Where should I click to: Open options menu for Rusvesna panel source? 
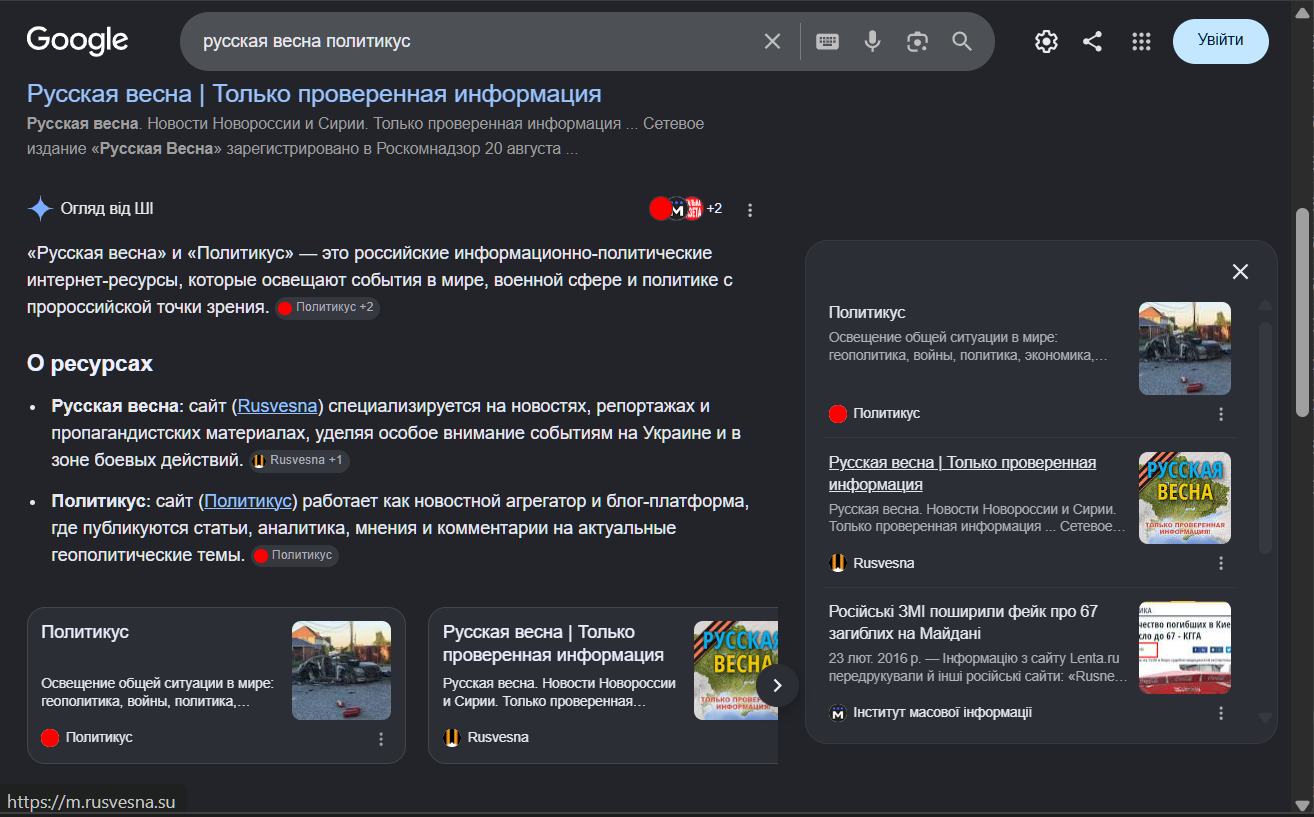tap(1221, 564)
